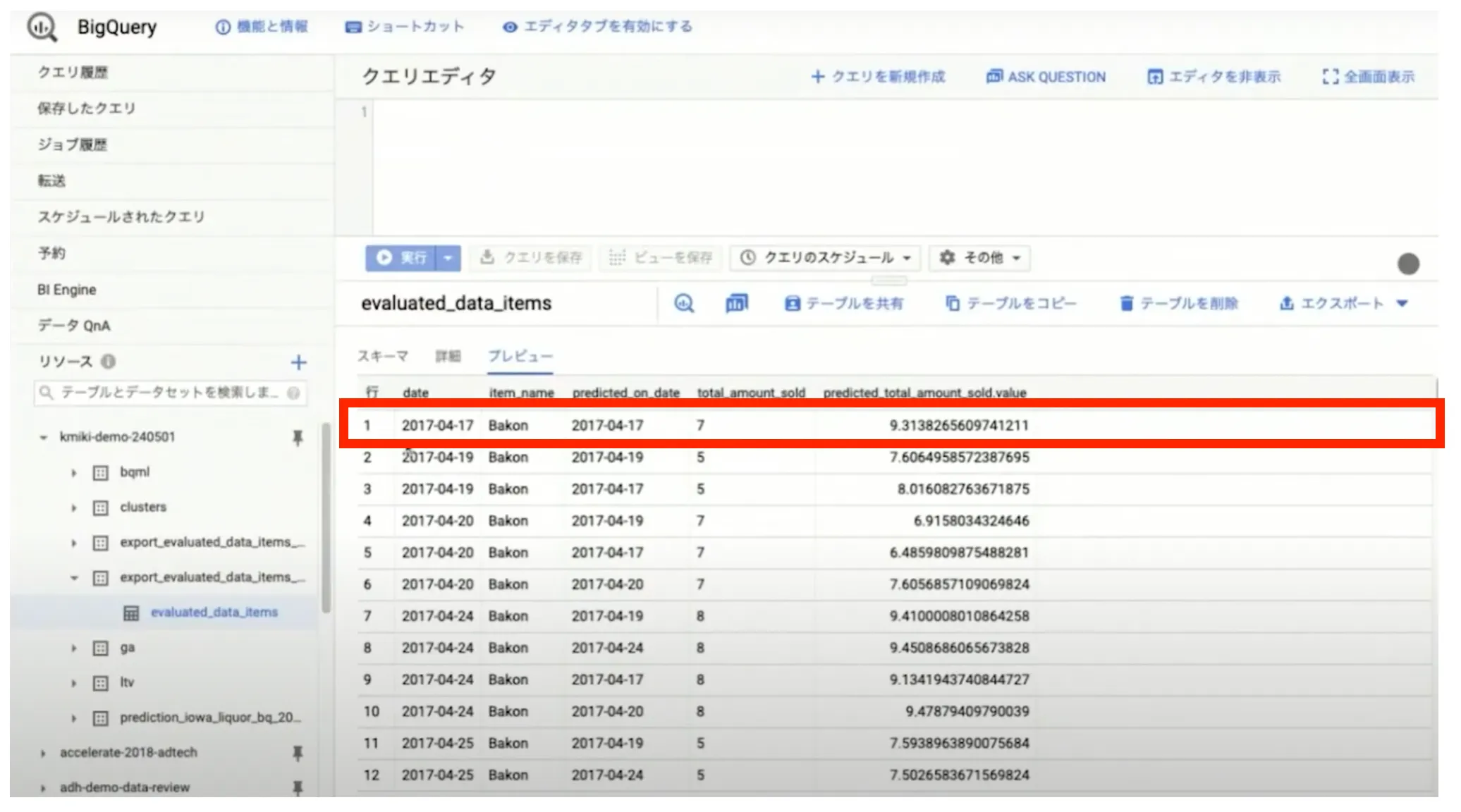Screen dimensions: 1461x812
Task: Click テーブルを共有 button
Action: [x=843, y=304]
